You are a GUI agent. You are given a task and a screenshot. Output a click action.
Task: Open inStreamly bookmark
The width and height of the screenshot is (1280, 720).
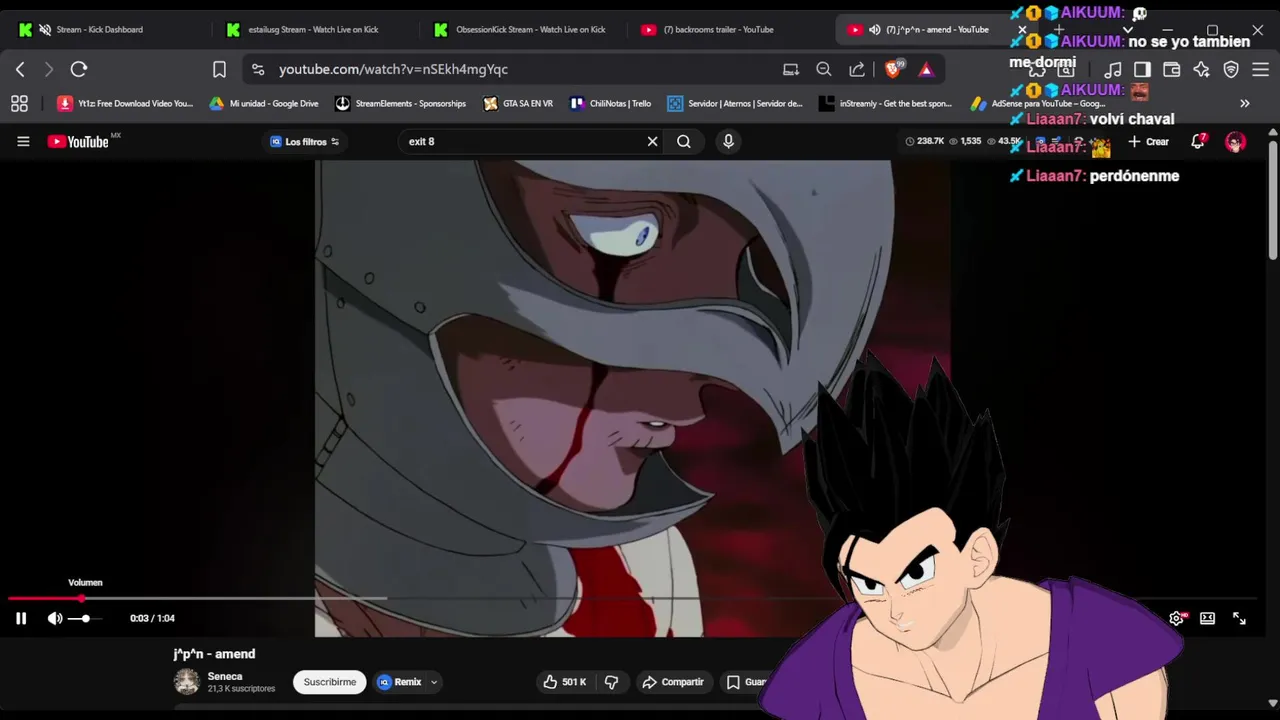click(886, 103)
